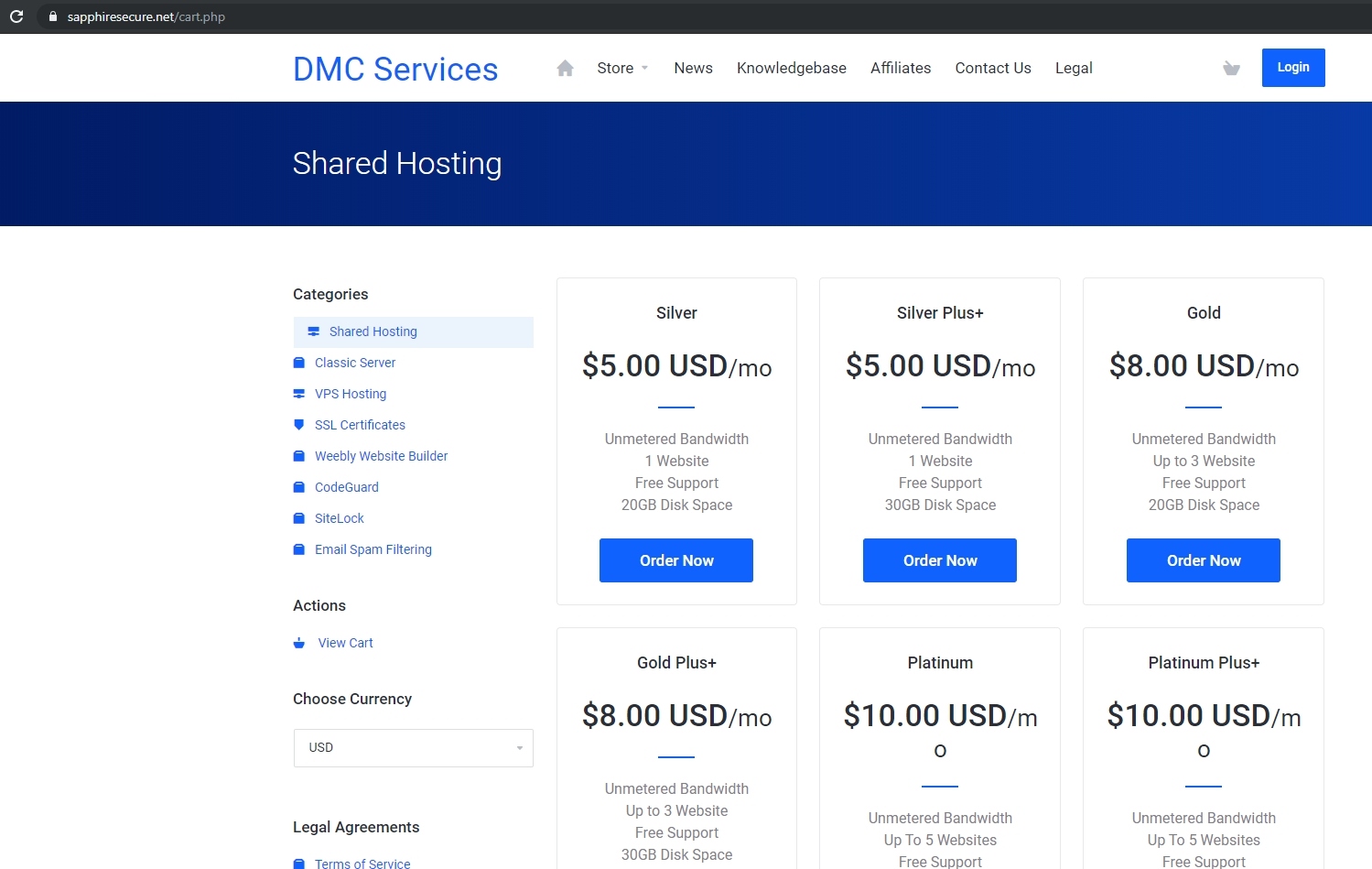Click the SSL Certificates shield icon
The width and height of the screenshot is (1372, 869).
[298, 425]
